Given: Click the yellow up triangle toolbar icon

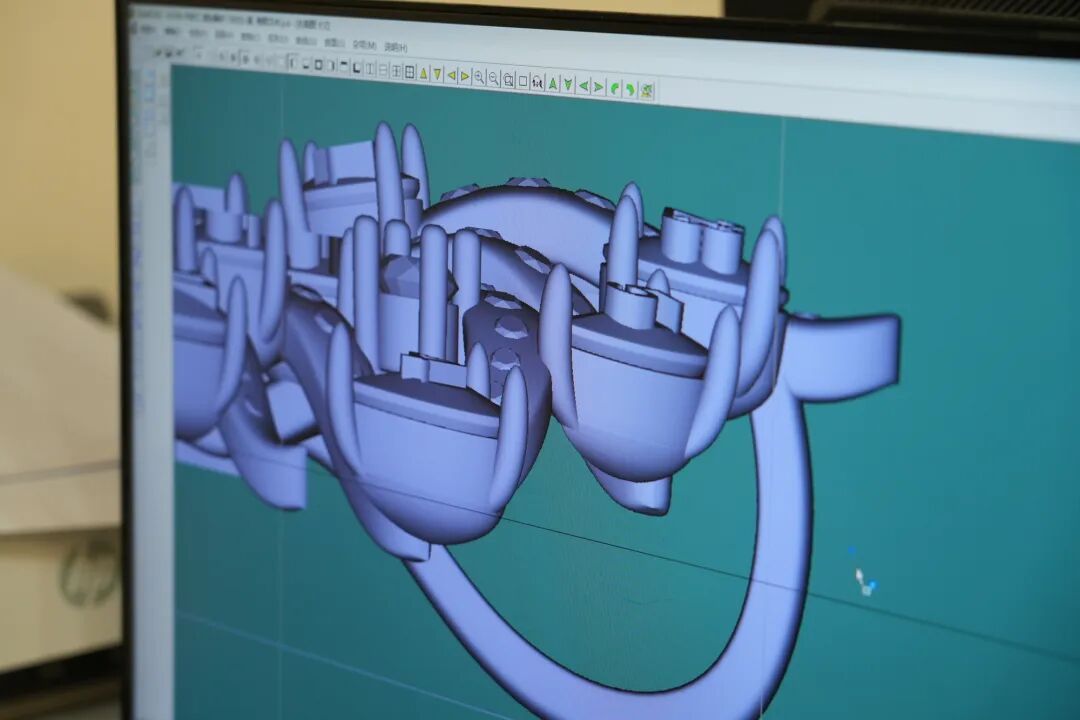Looking at the screenshot, I should pos(423,74).
